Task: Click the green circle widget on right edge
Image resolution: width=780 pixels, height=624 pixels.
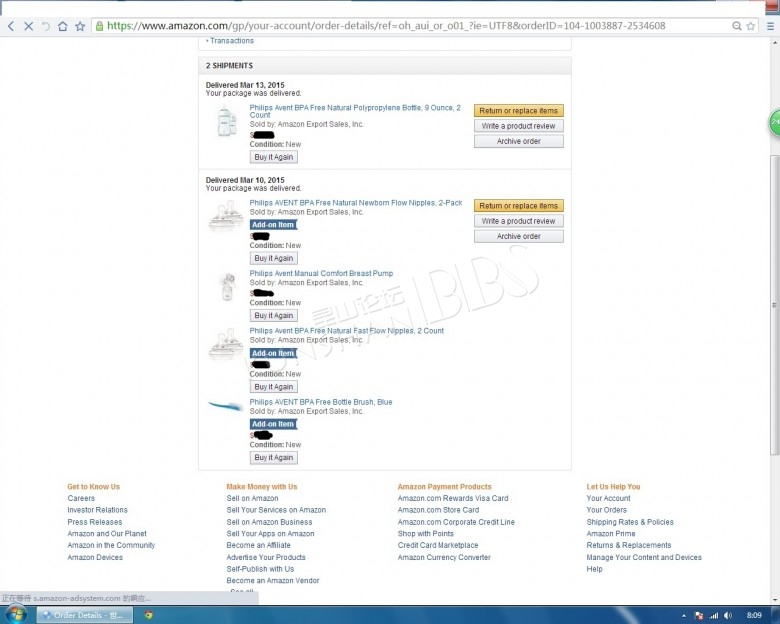Action: coord(775,122)
